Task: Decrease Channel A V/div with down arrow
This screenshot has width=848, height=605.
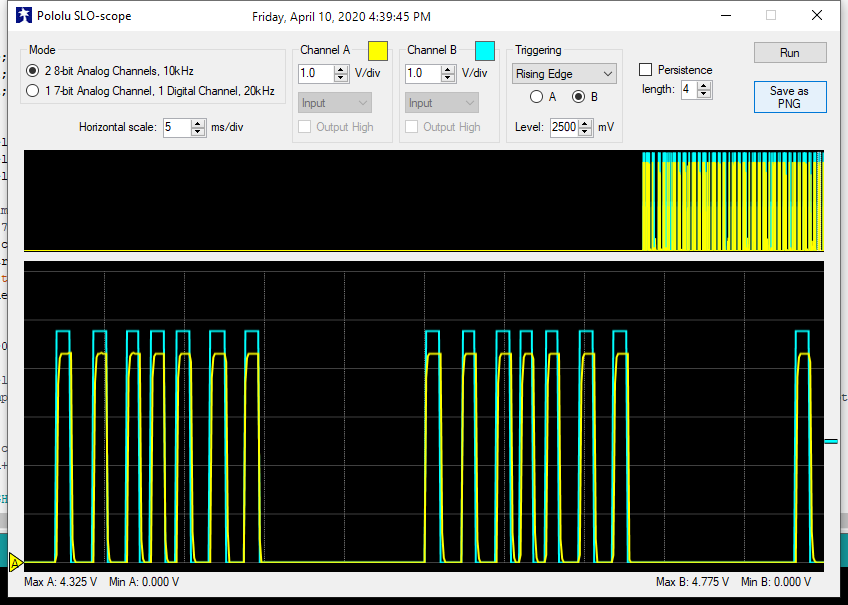Action: tap(341, 77)
